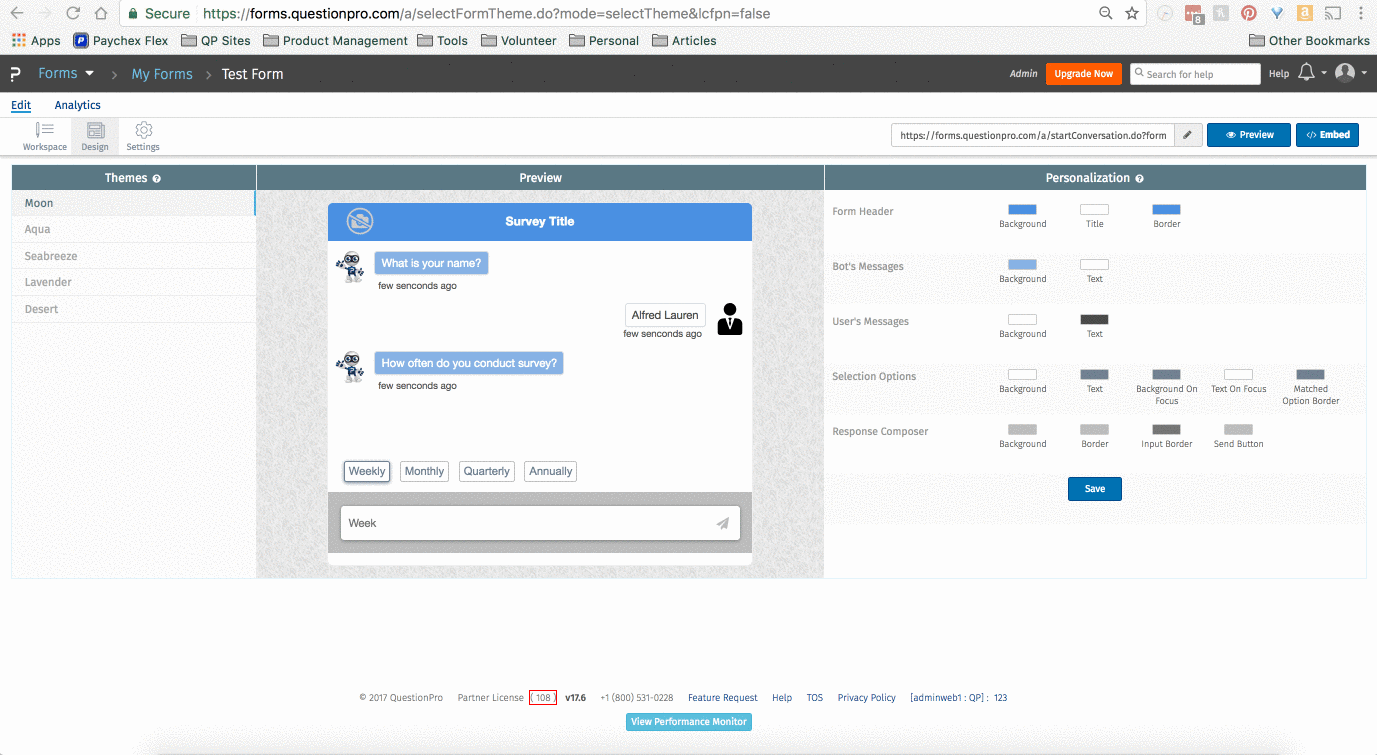Choose the Annually answer option
This screenshot has height=755, width=1377.
[x=551, y=471]
